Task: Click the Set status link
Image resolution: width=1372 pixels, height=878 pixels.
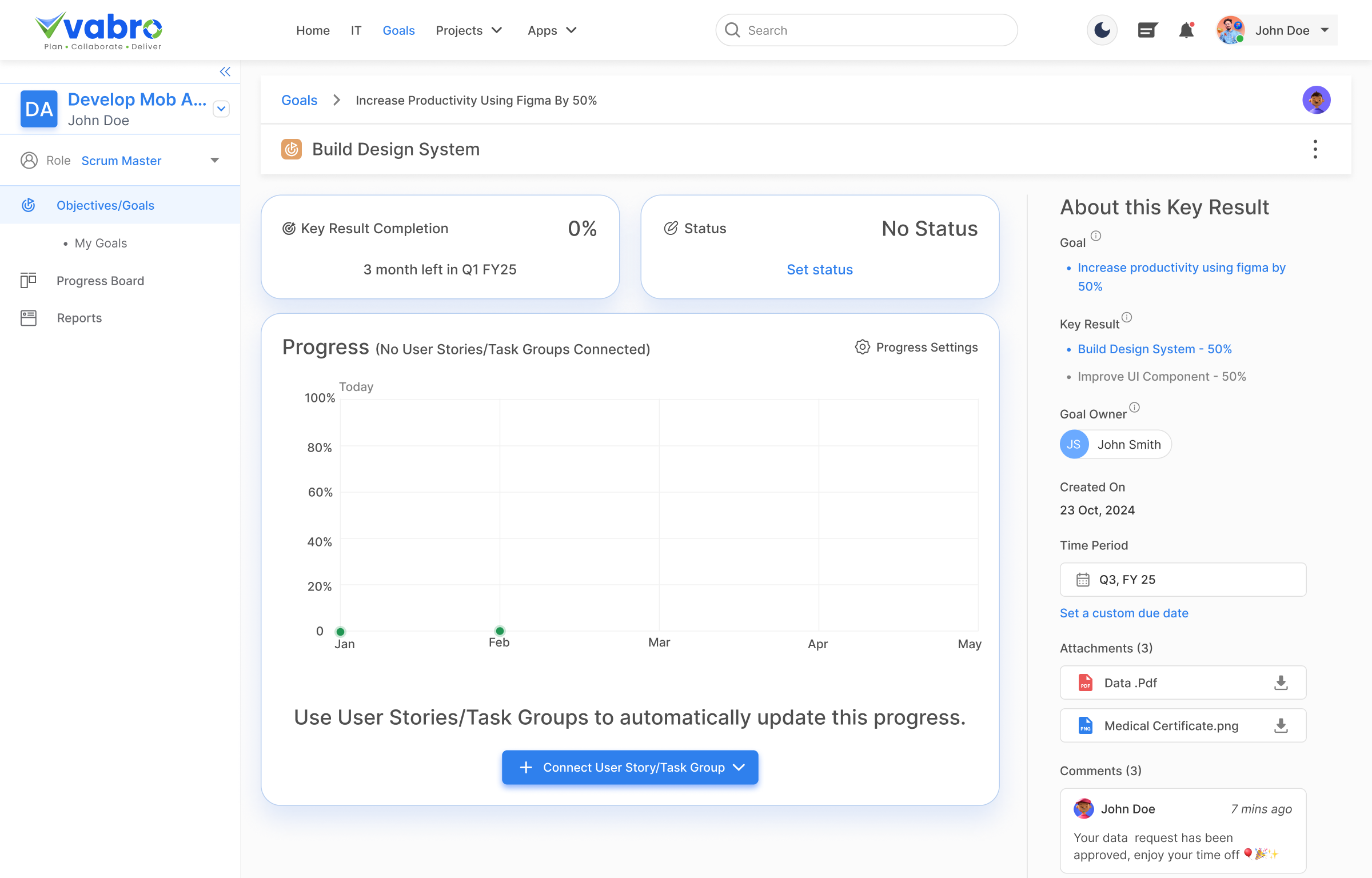Action: [820, 269]
